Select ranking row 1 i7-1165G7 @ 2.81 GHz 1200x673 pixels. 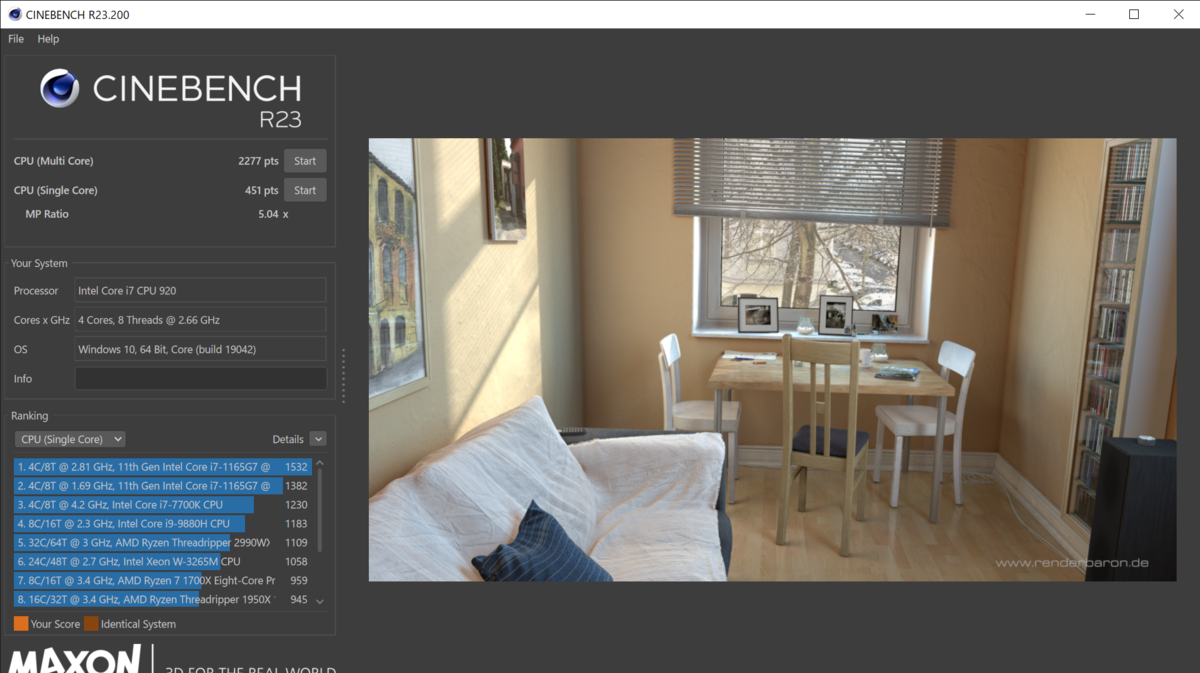163,467
